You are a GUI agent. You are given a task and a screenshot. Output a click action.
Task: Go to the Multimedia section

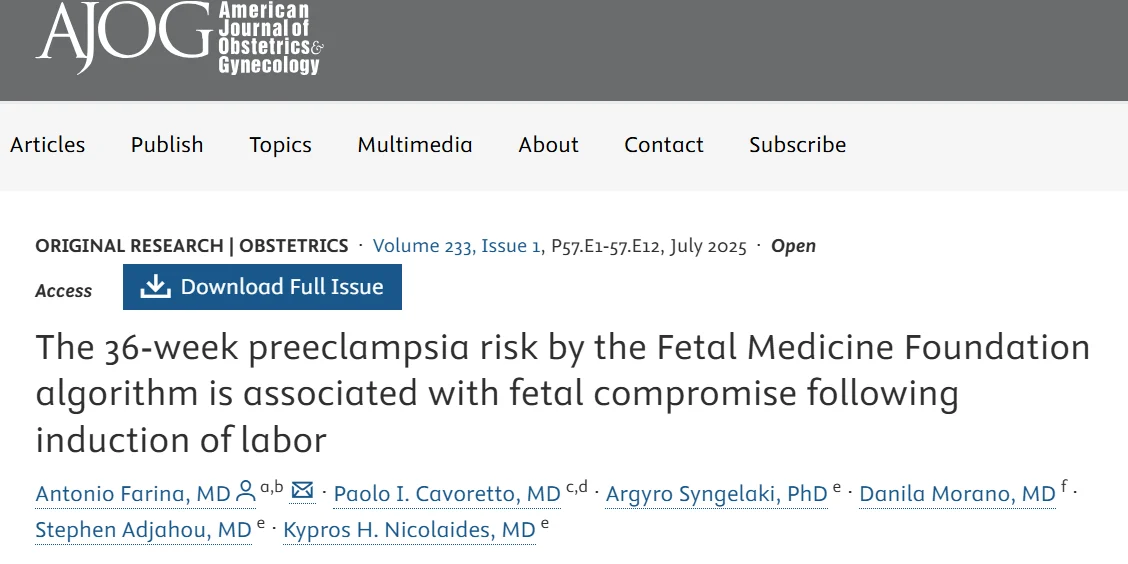click(x=415, y=145)
